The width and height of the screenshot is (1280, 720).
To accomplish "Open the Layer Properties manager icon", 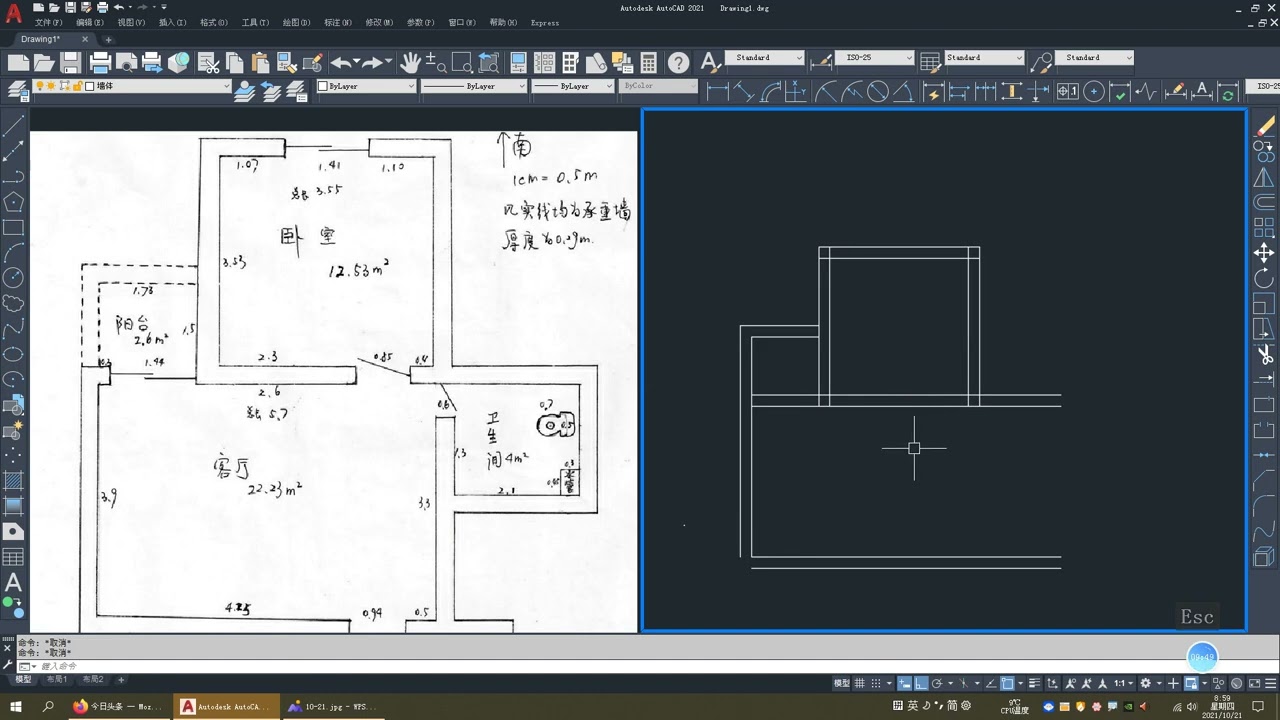I will tap(17, 91).
